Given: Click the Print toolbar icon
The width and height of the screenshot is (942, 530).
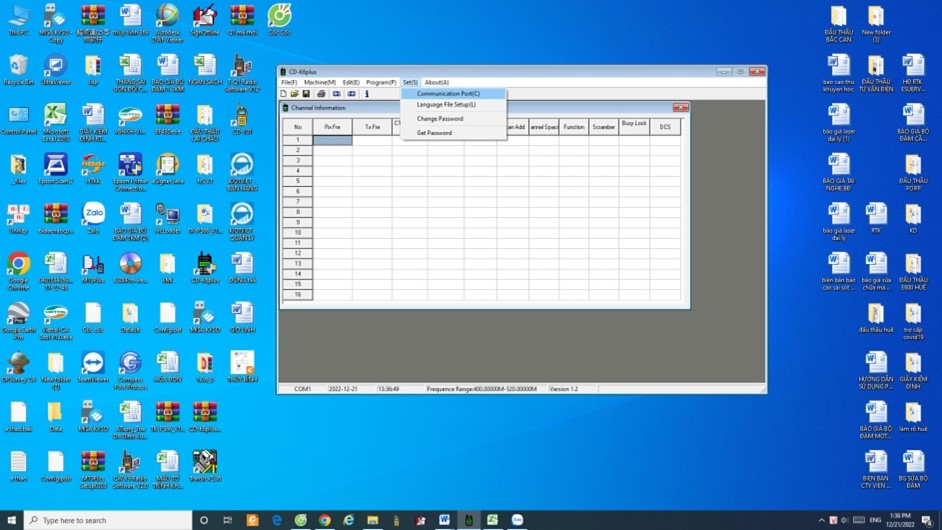Looking at the screenshot, I should coord(321,94).
